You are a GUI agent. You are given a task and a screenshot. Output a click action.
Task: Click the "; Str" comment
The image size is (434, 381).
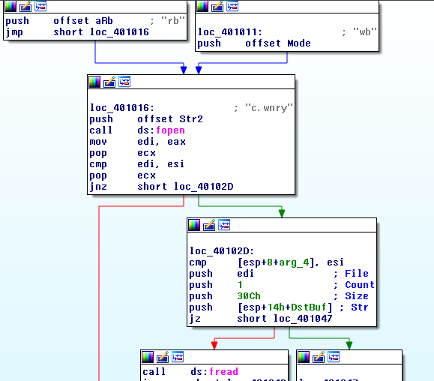tap(354, 307)
